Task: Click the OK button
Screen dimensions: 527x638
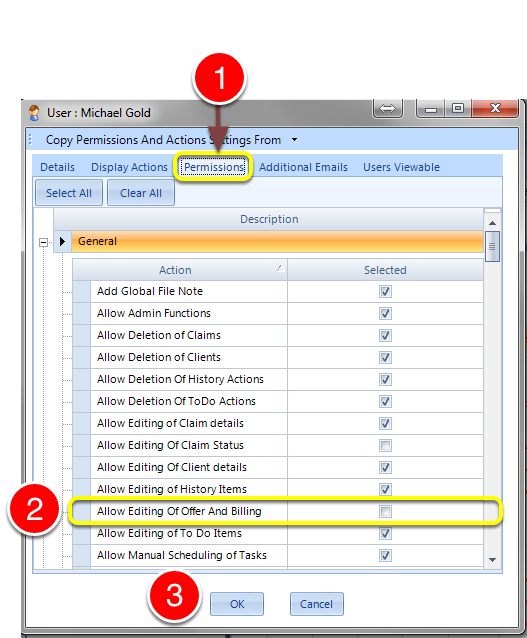Action: point(237,604)
